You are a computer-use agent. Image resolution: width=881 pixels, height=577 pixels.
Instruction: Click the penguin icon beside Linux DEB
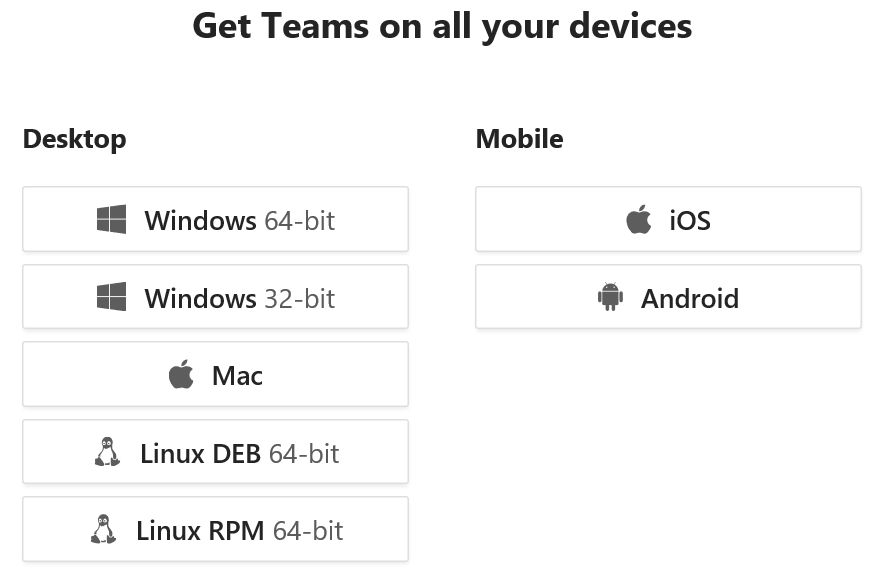coord(106,453)
